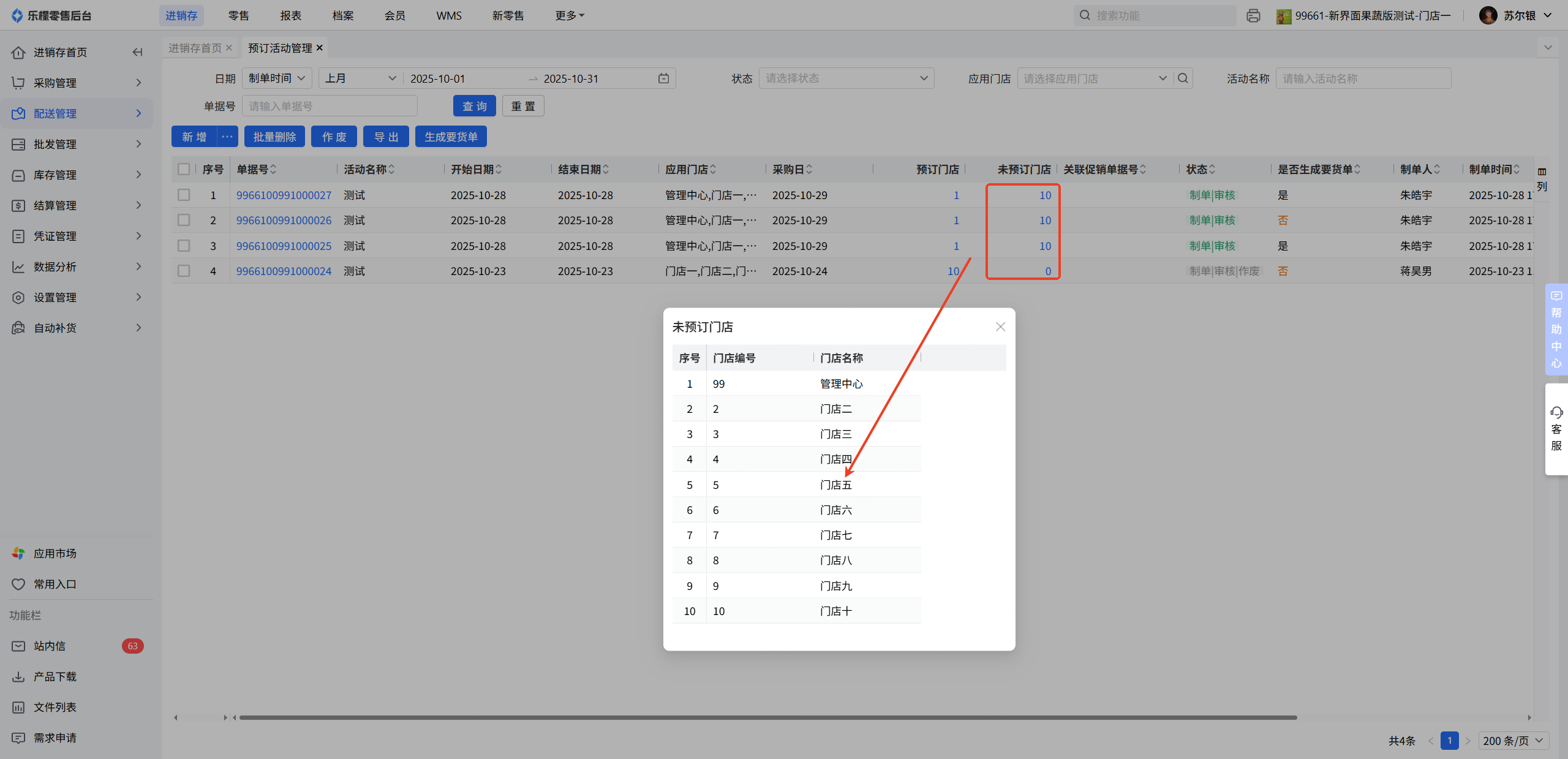The width and height of the screenshot is (1568, 759).
Task: Open 站内信 mail icon
Action: (18, 646)
